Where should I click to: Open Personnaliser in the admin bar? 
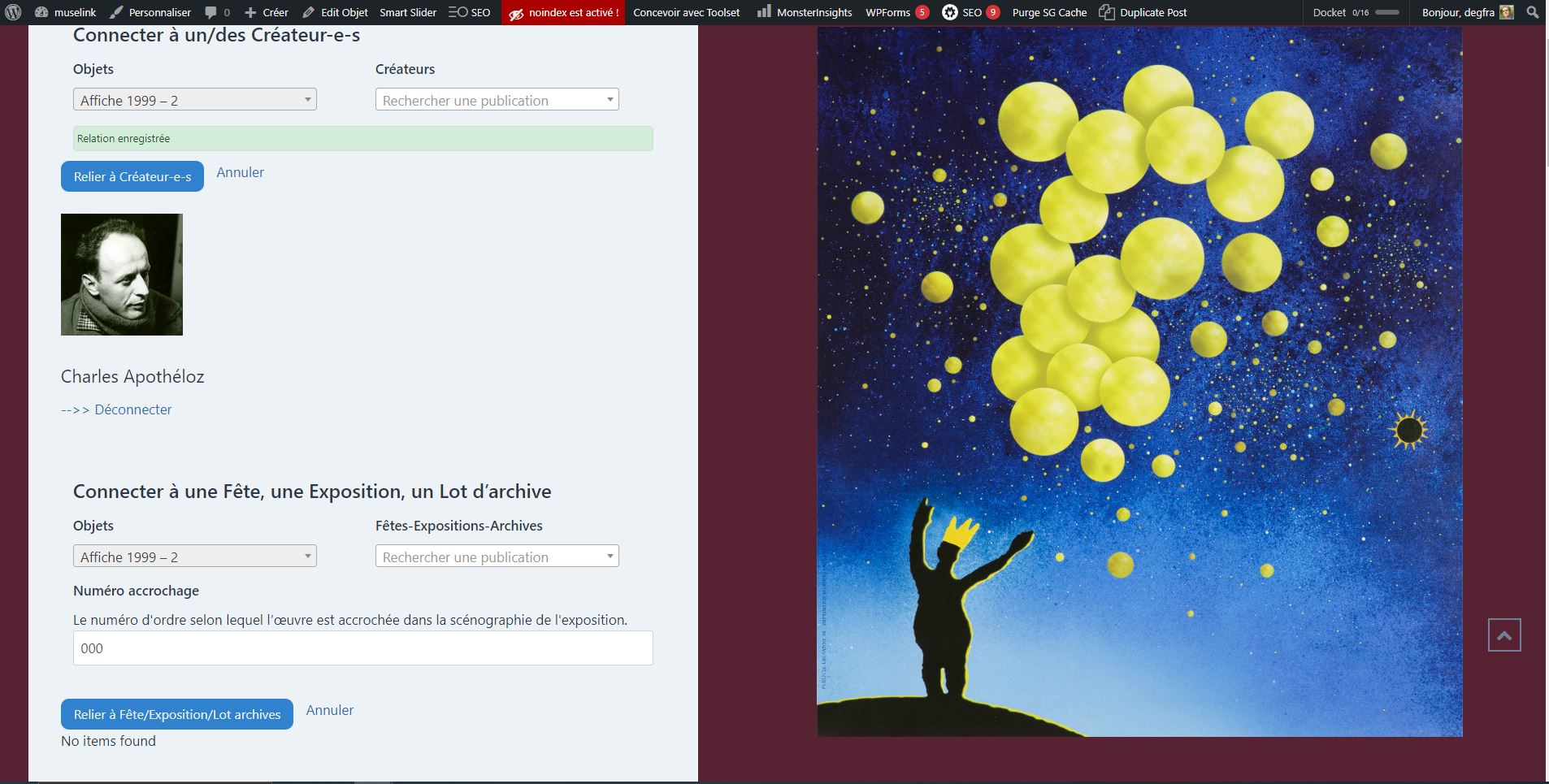(150, 12)
